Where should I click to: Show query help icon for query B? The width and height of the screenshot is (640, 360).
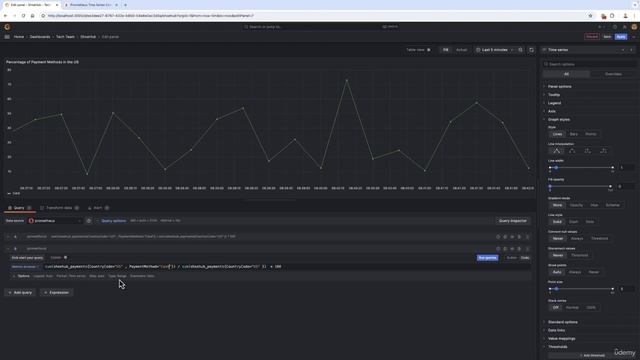[x=498, y=249]
